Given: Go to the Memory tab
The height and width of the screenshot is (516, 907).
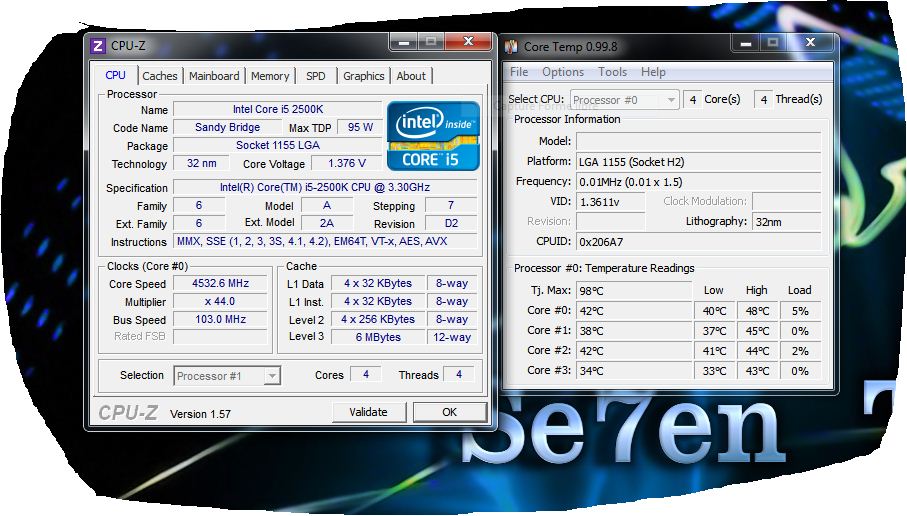Looking at the screenshot, I should point(270,76).
